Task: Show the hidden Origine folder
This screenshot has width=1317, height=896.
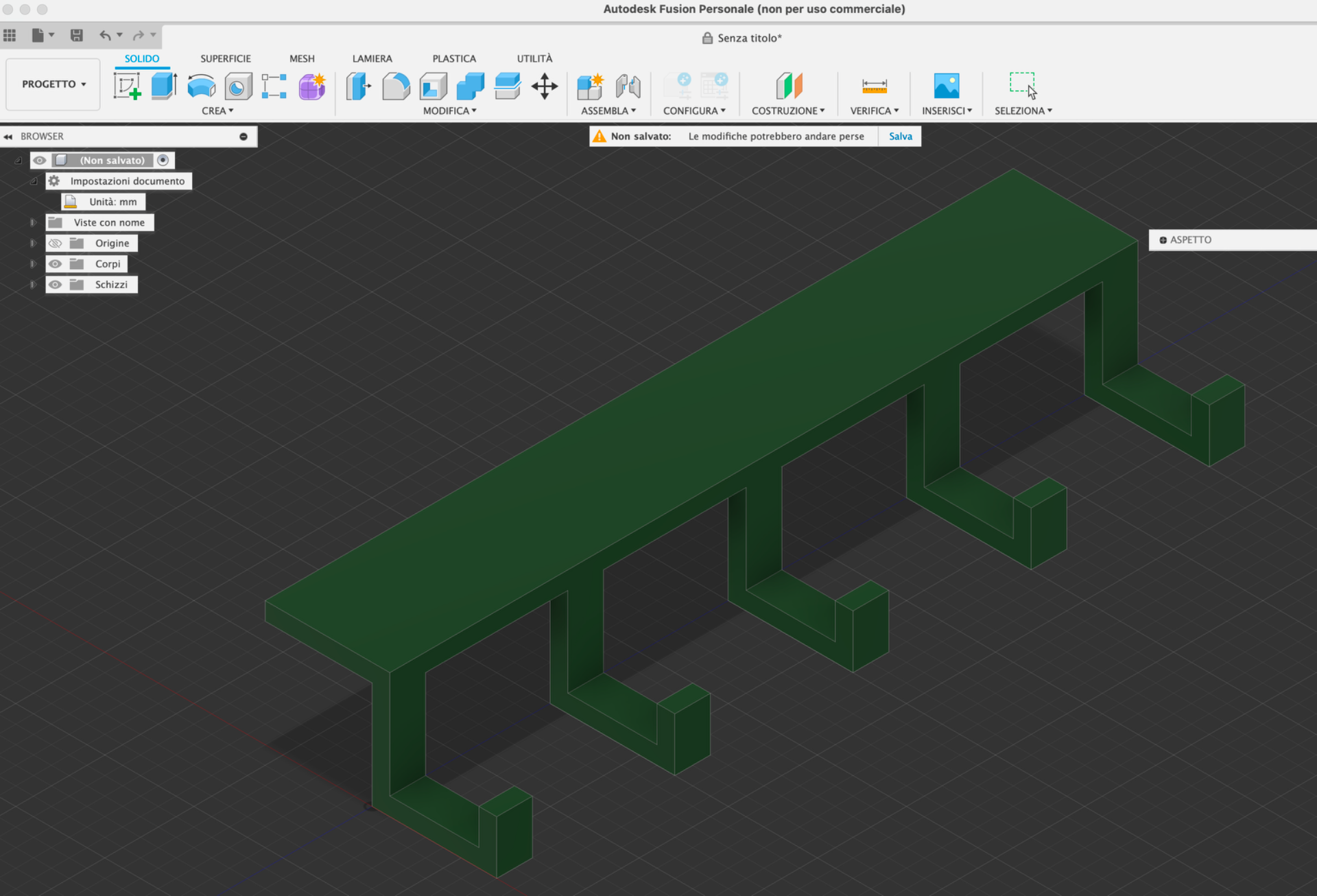Action: point(56,244)
